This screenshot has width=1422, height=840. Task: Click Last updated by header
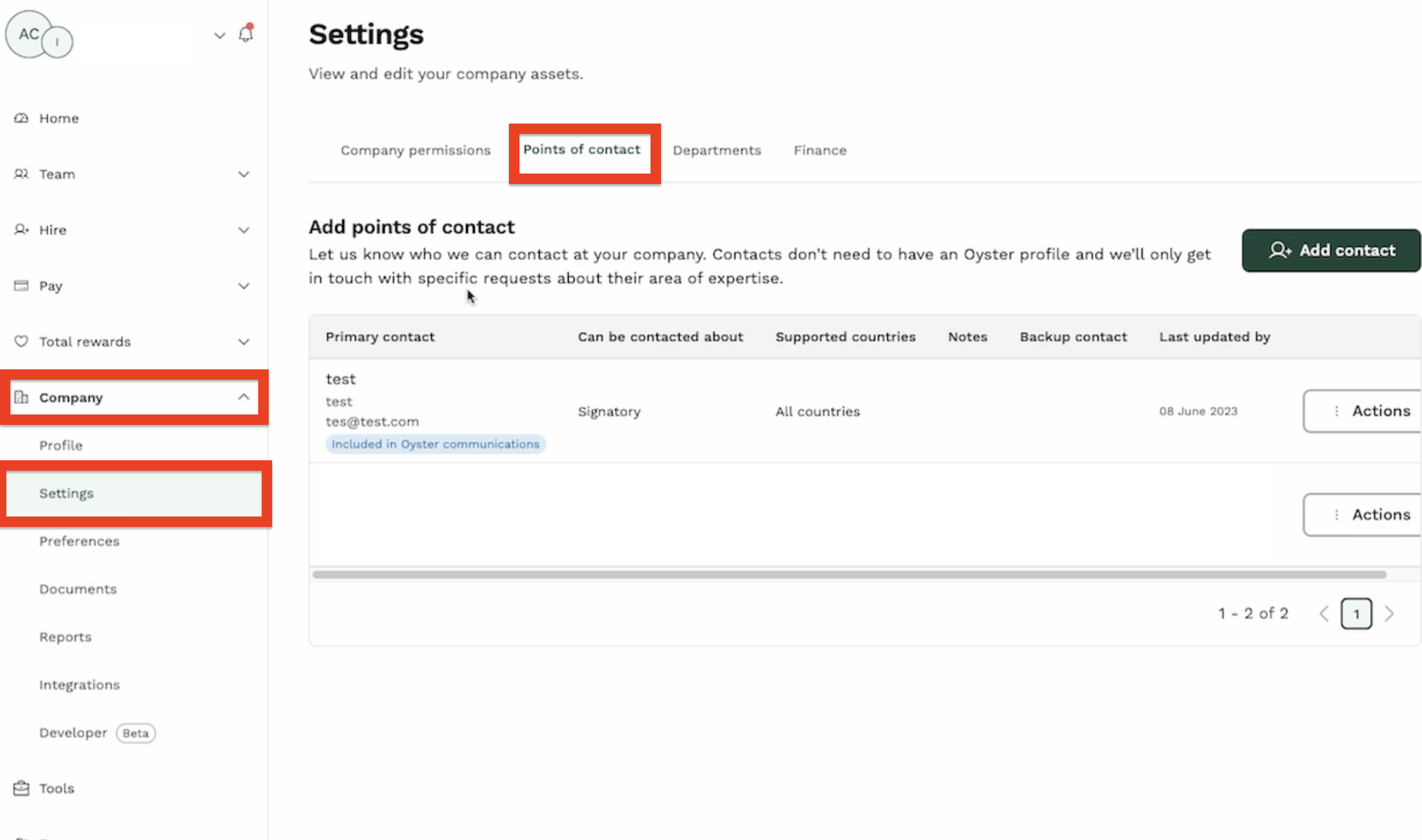point(1214,337)
